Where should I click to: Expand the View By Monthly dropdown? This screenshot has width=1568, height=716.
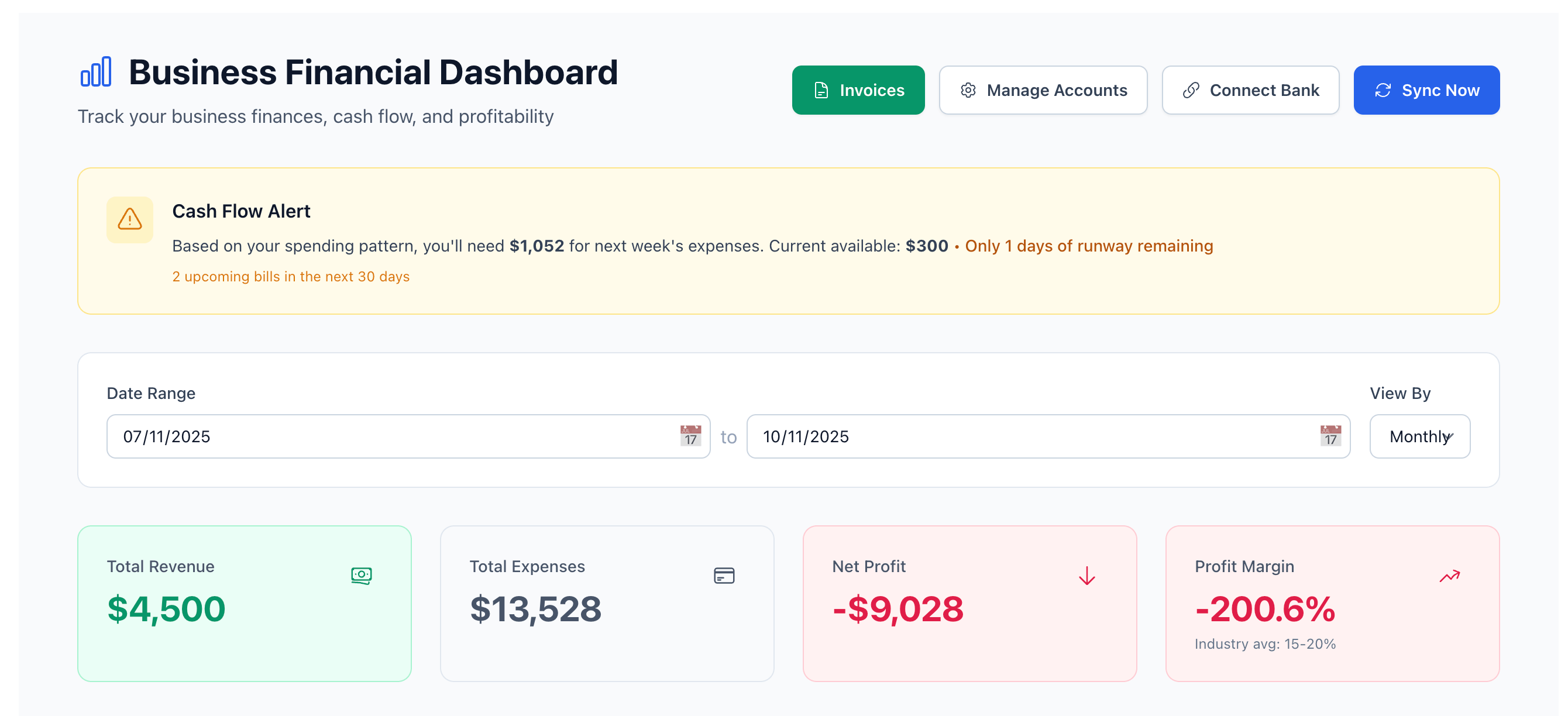click(1419, 436)
